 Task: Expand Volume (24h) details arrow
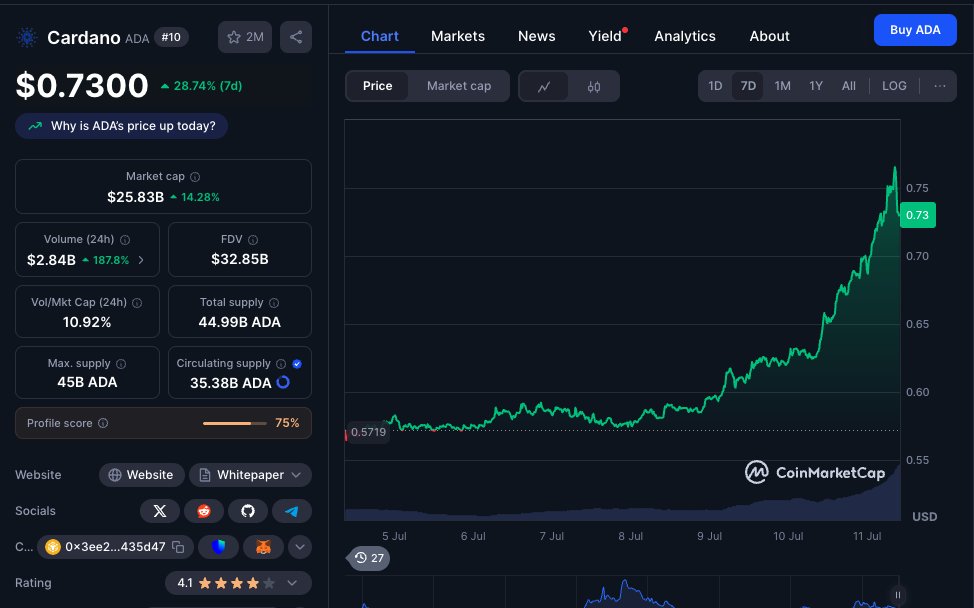141,260
